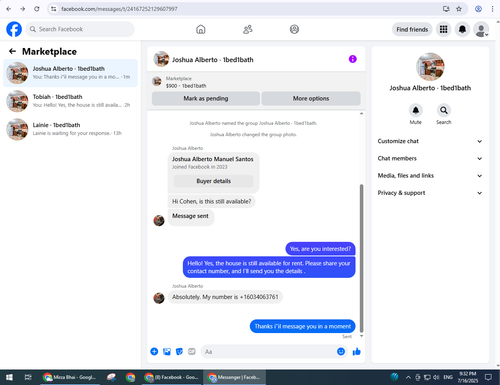500x385 pixels.
Task: Click Marketplace listing thumbnail $900
Action: pos(157,81)
